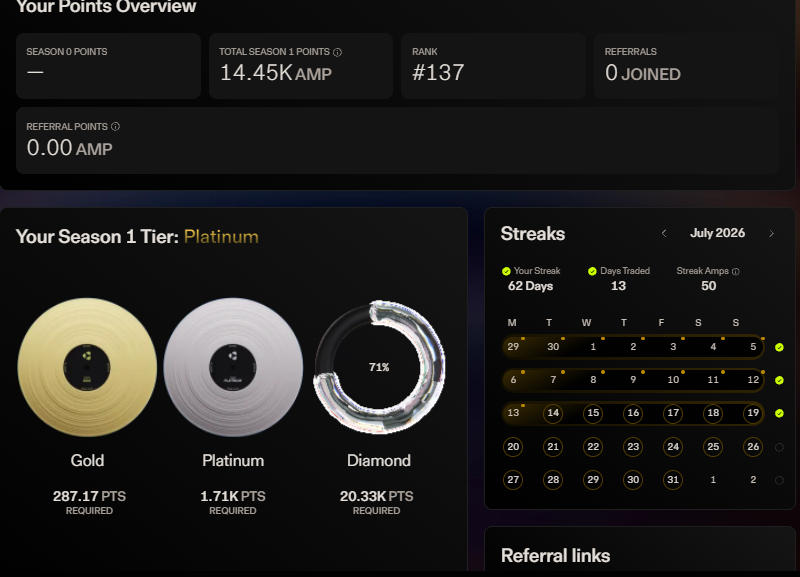800x577 pixels.
Task: Click the Referral links heading
Action: (x=556, y=556)
